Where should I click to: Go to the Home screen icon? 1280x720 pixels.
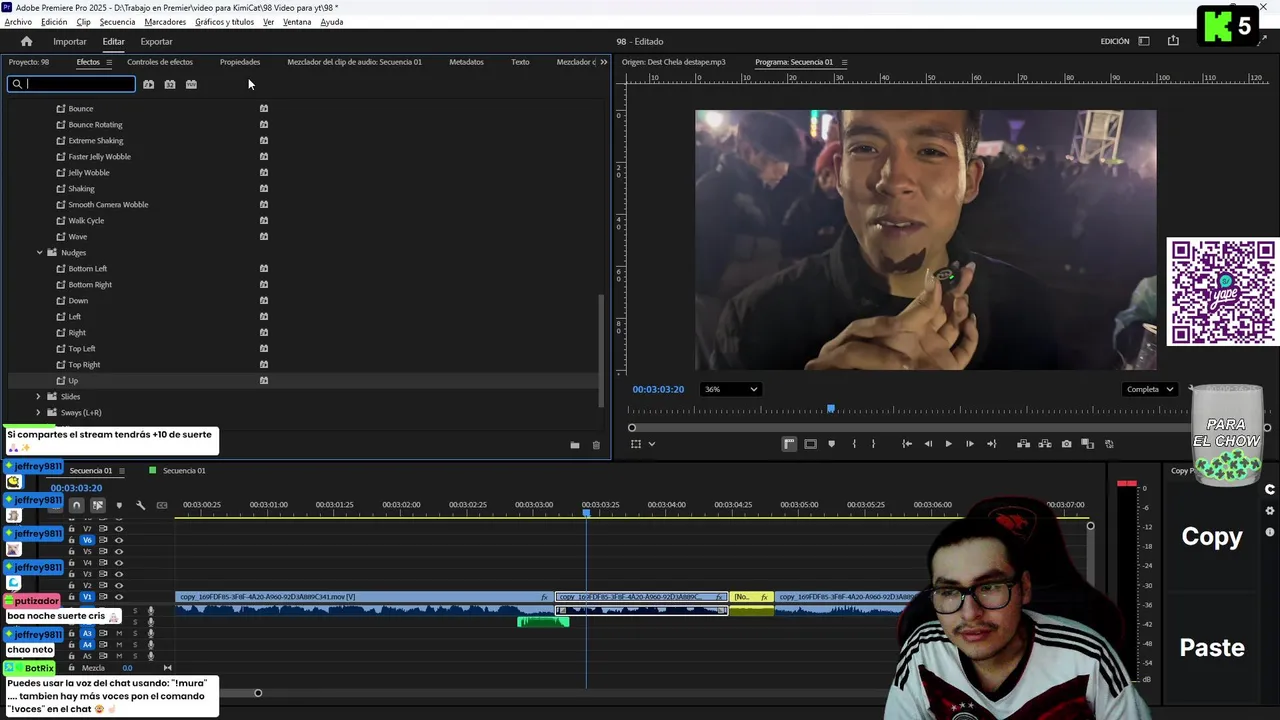coord(26,41)
